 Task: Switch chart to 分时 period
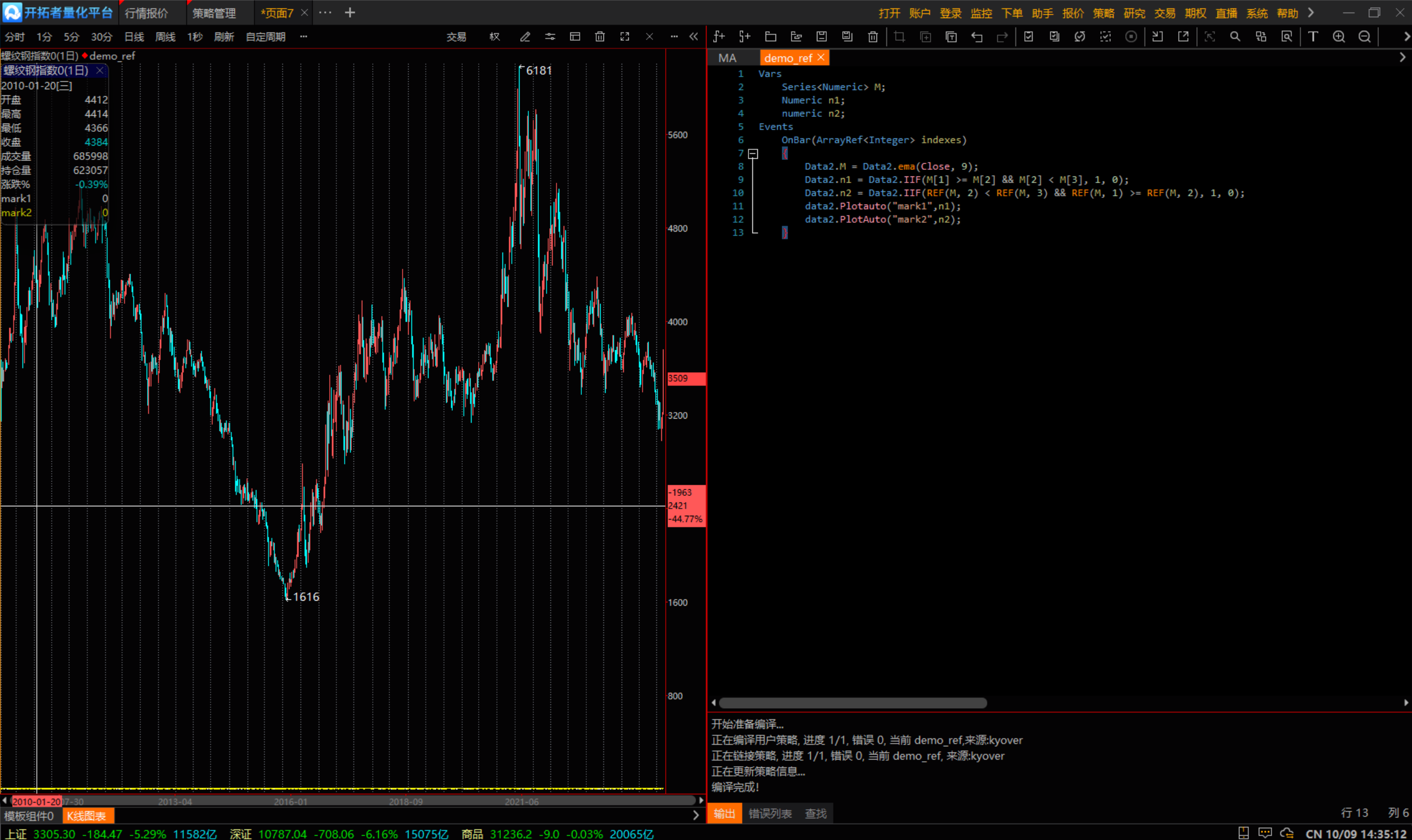click(x=15, y=37)
